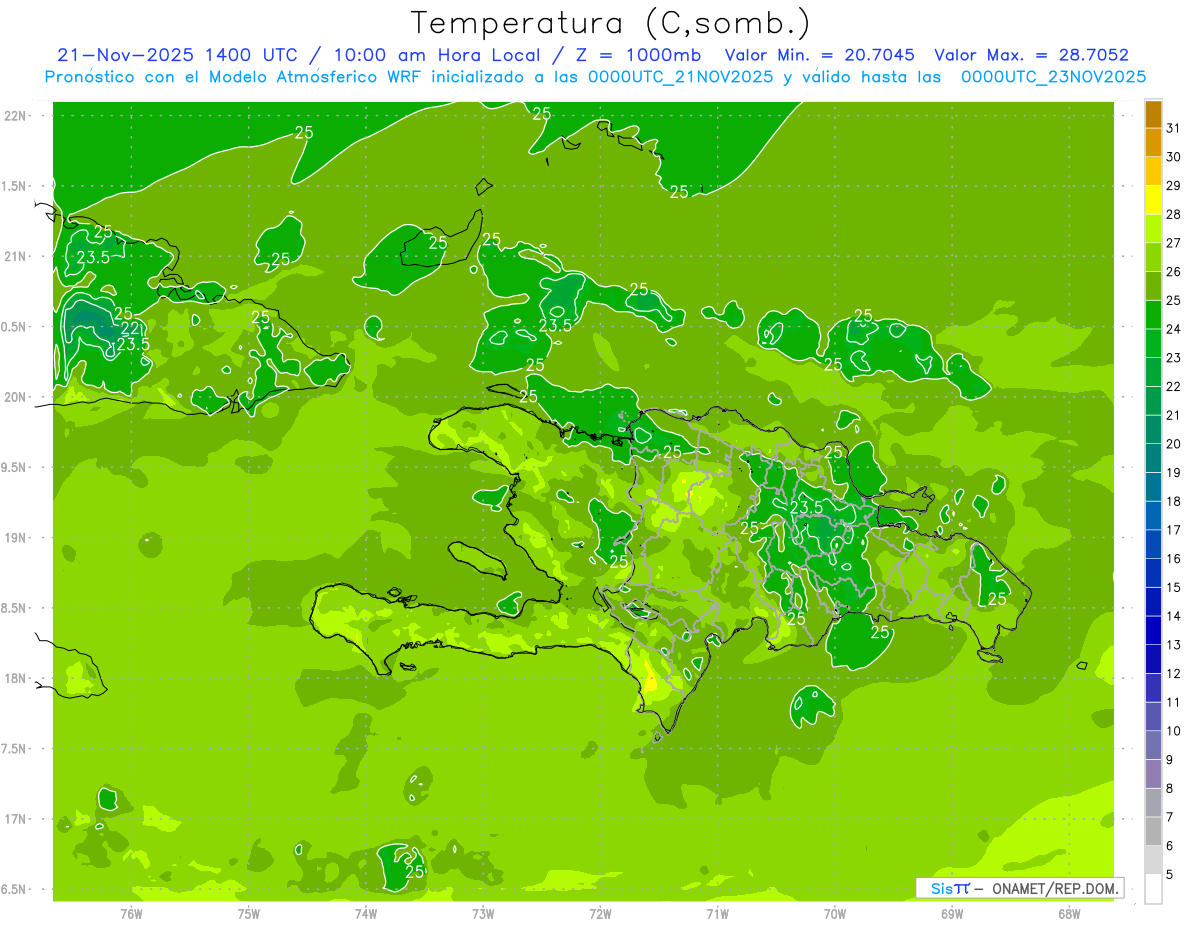
Task: Click the "75W" longitude axis label
Action: 249,914
